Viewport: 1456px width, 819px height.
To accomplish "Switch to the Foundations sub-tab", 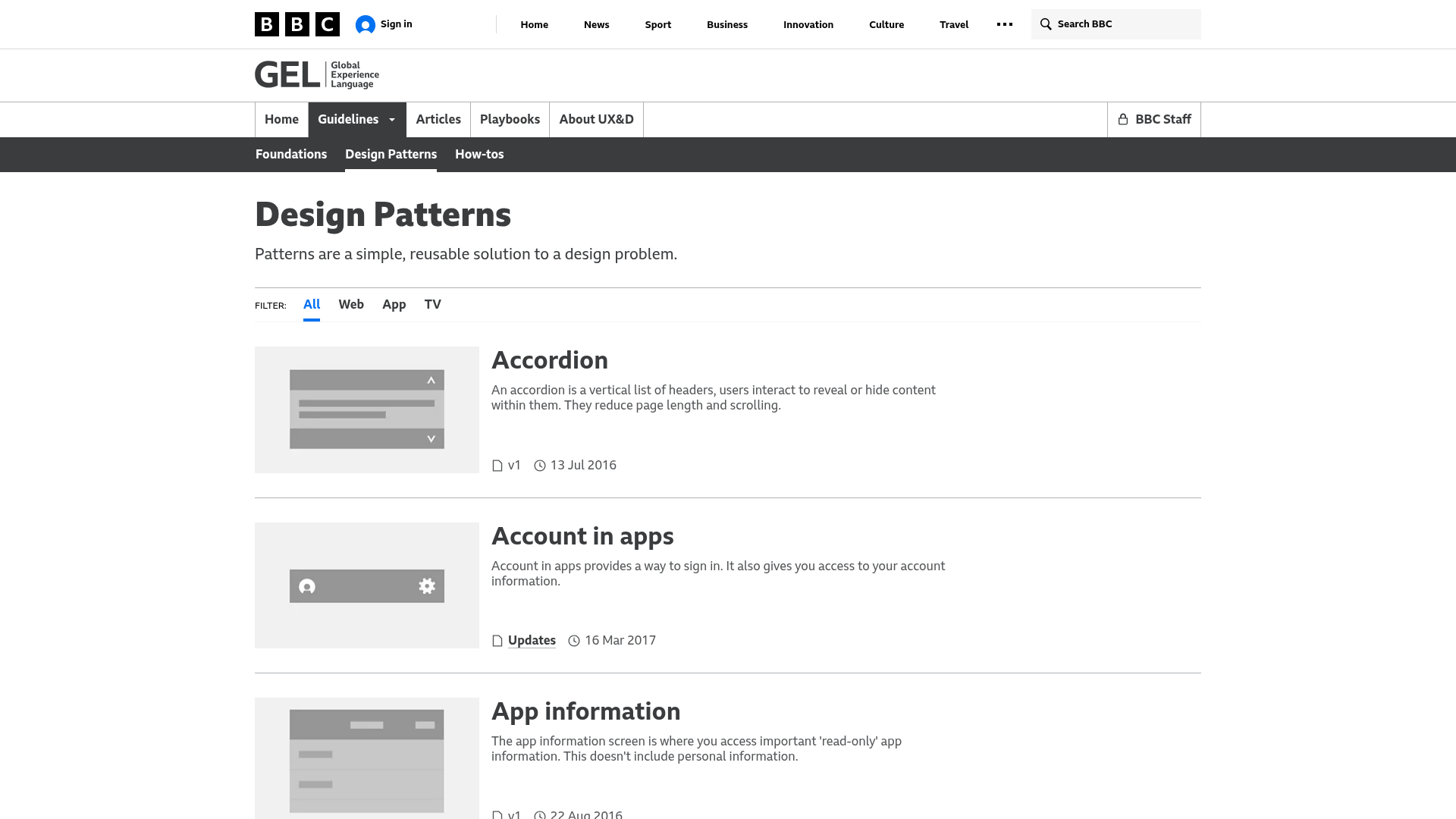I will pos(291,154).
